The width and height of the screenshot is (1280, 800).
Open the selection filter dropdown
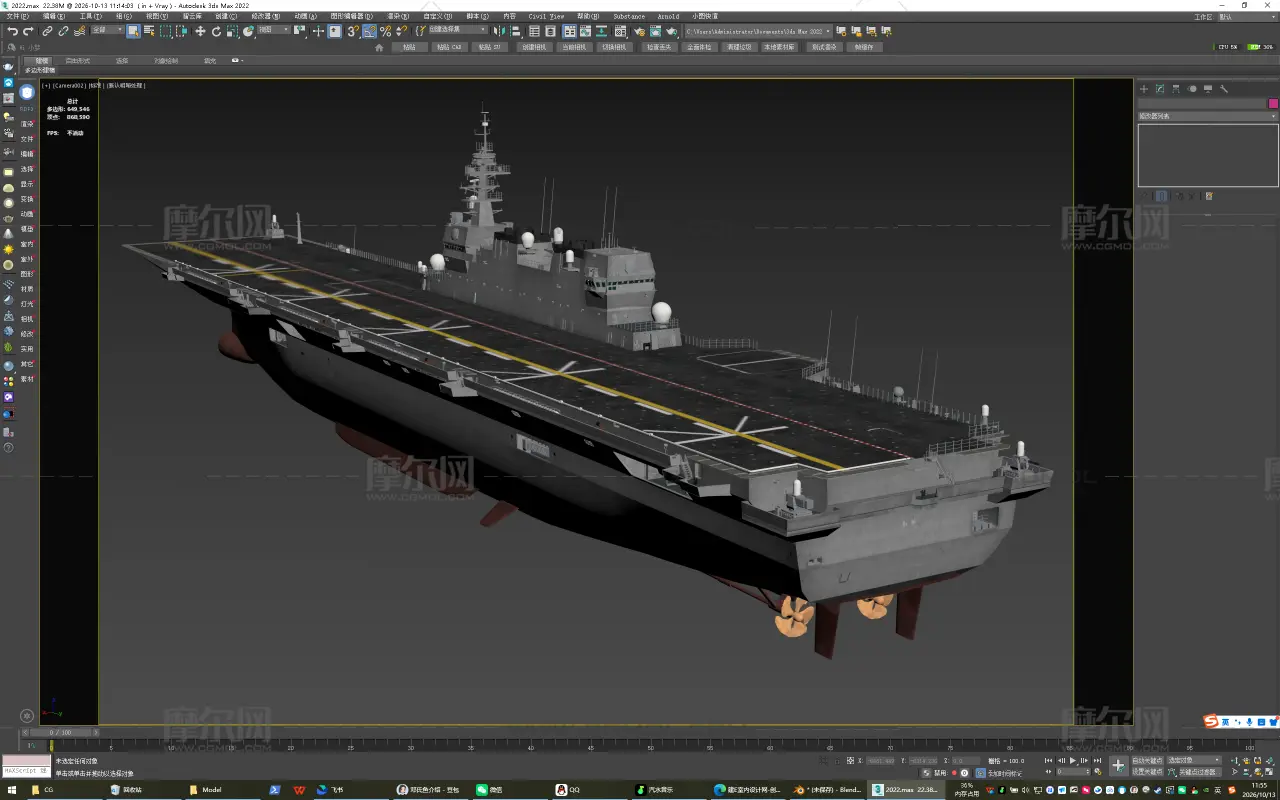(x=107, y=30)
